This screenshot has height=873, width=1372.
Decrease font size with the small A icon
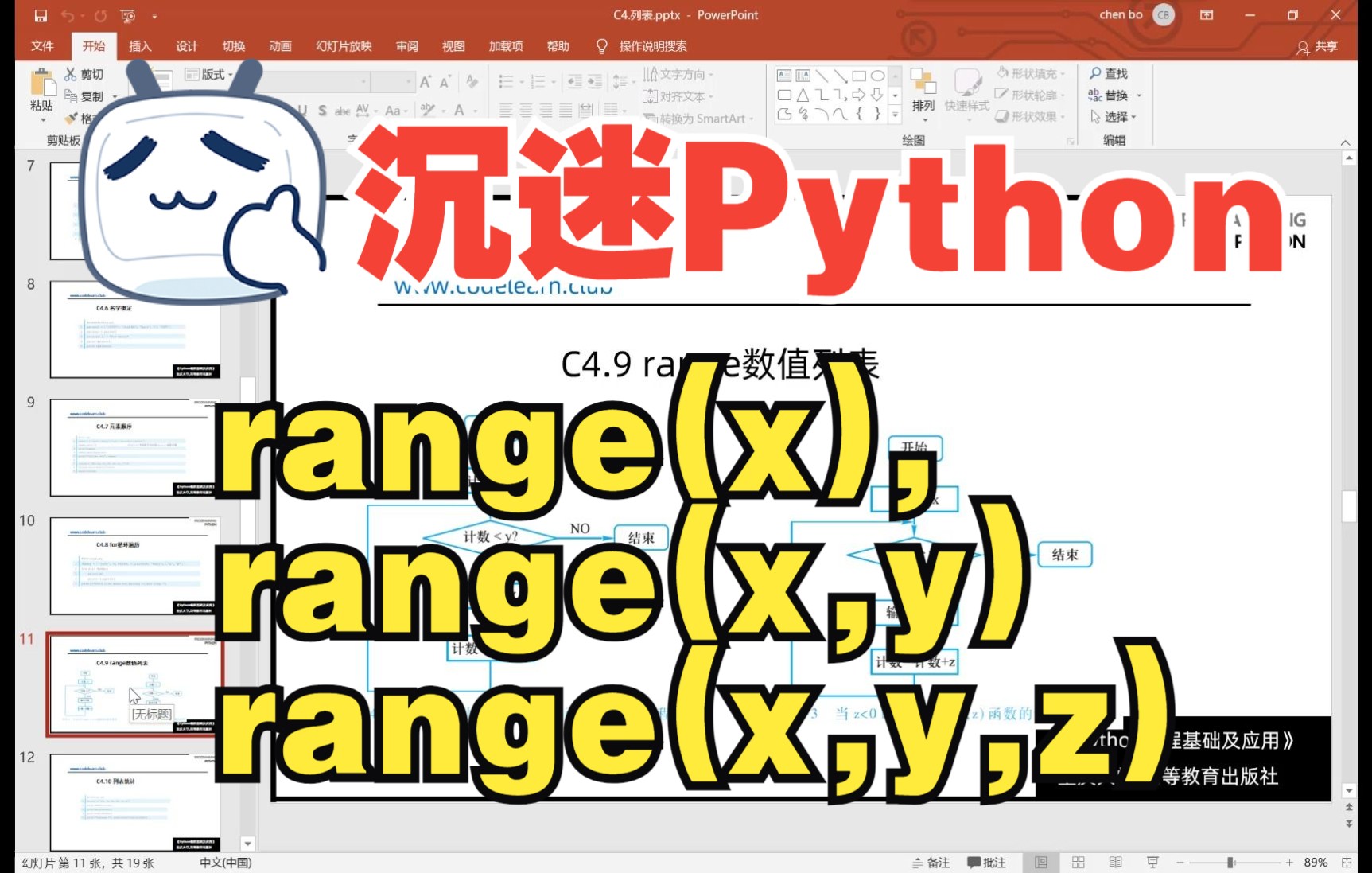[x=445, y=82]
